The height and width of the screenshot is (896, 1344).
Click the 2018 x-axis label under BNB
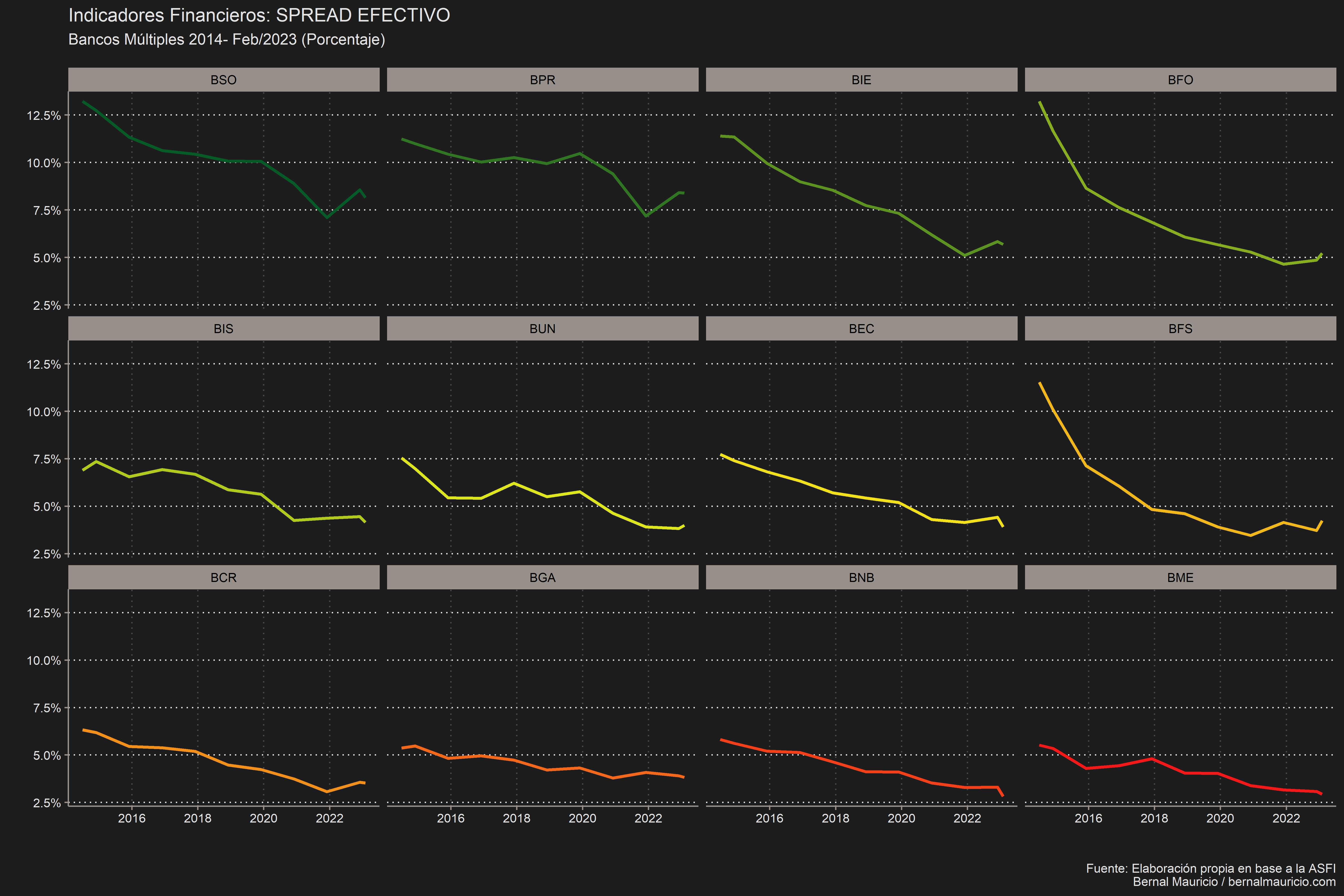pos(836,818)
